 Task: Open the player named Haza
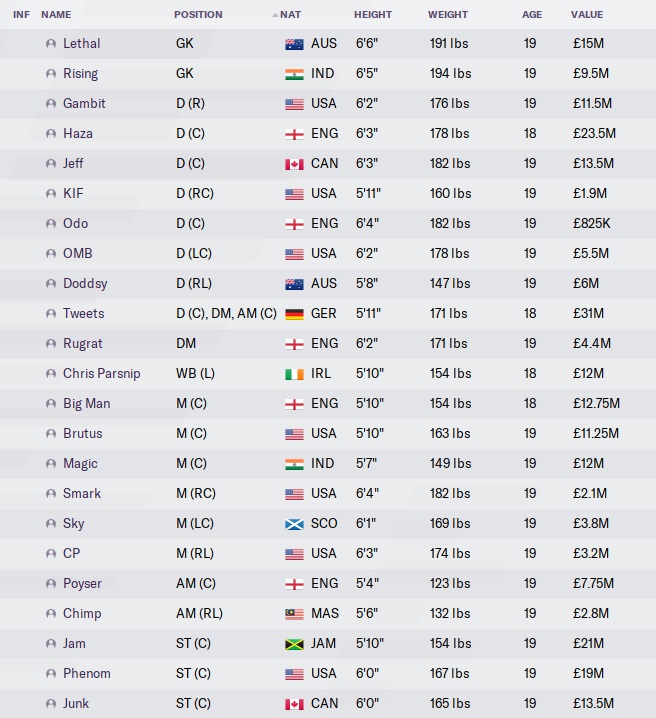pos(78,134)
